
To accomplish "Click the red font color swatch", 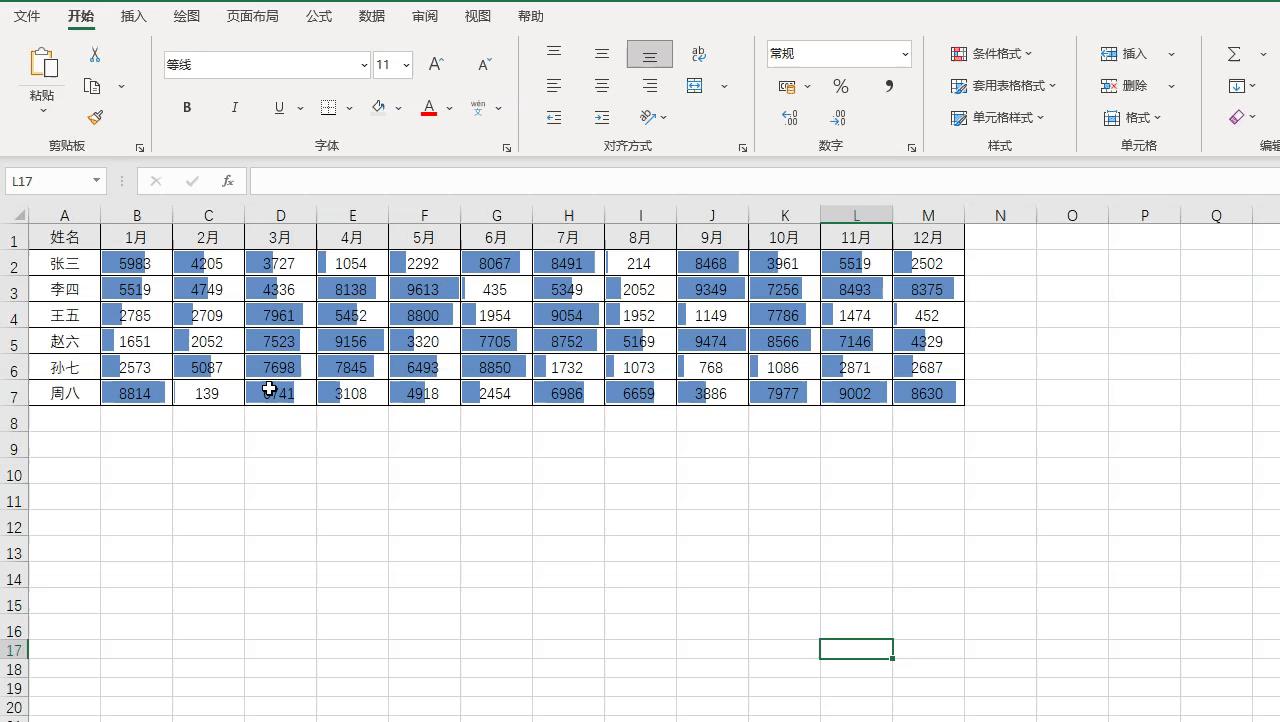I will pyautogui.click(x=428, y=115).
